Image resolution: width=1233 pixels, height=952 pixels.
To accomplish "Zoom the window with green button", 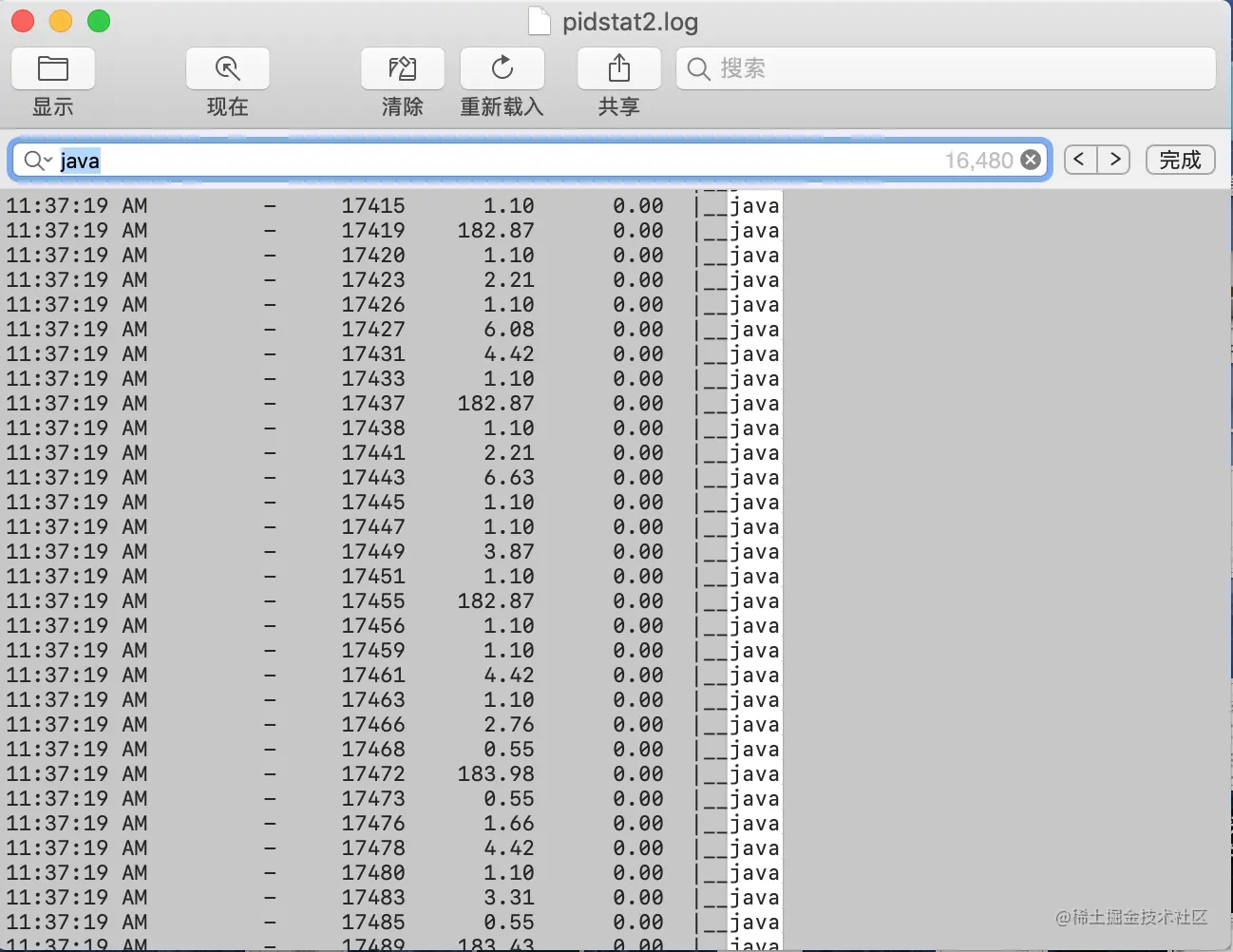I will point(99,21).
